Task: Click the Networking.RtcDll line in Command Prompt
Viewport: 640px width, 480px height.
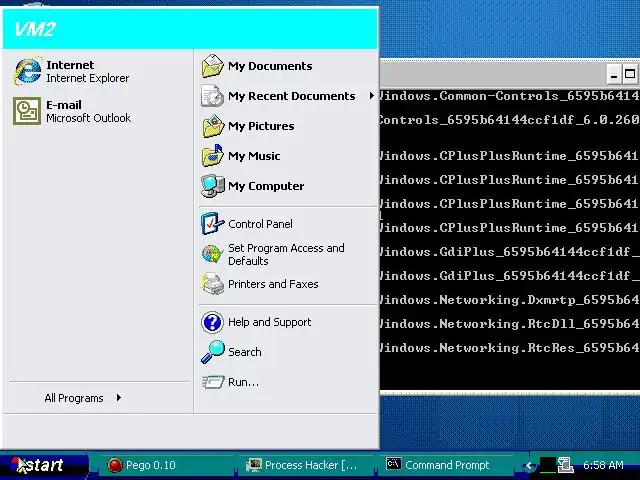Action: coord(510,324)
